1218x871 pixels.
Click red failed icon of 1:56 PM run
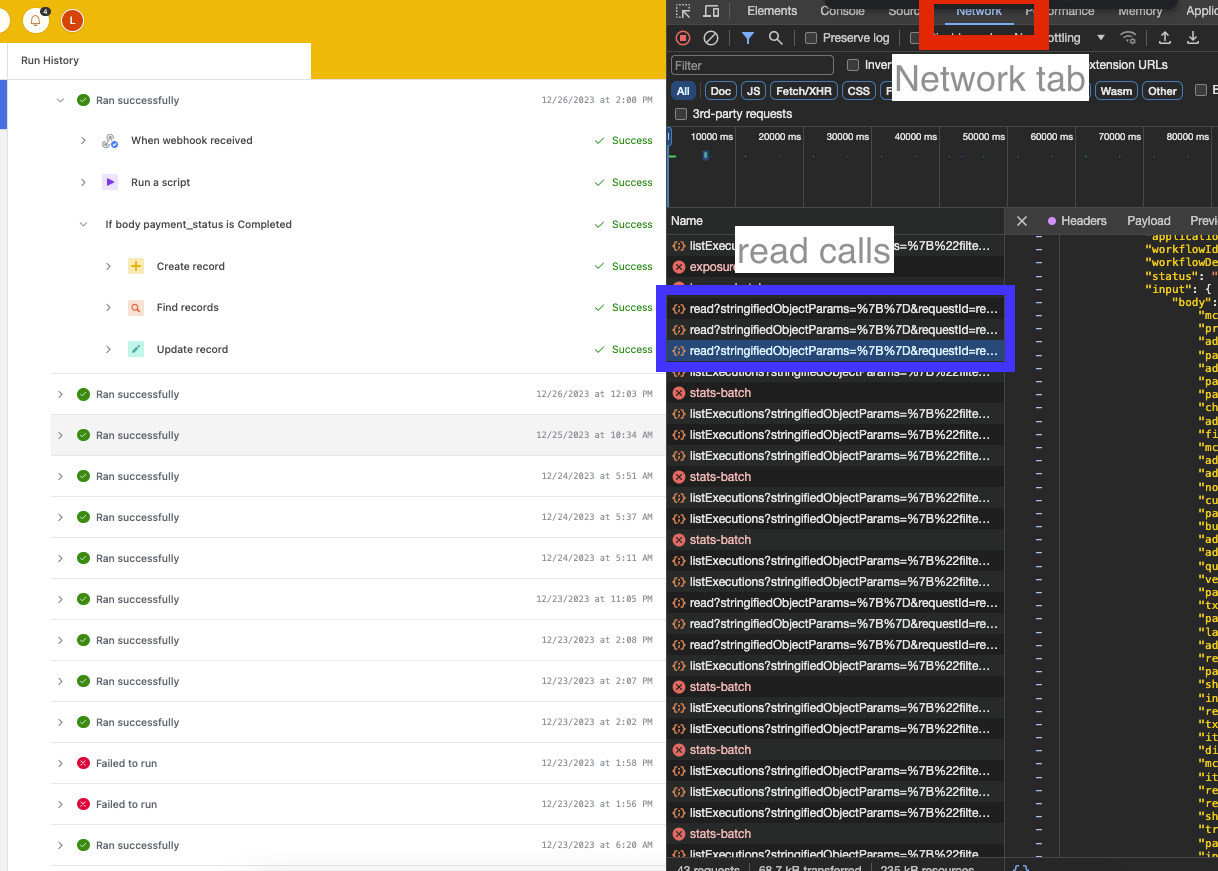click(84, 804)
